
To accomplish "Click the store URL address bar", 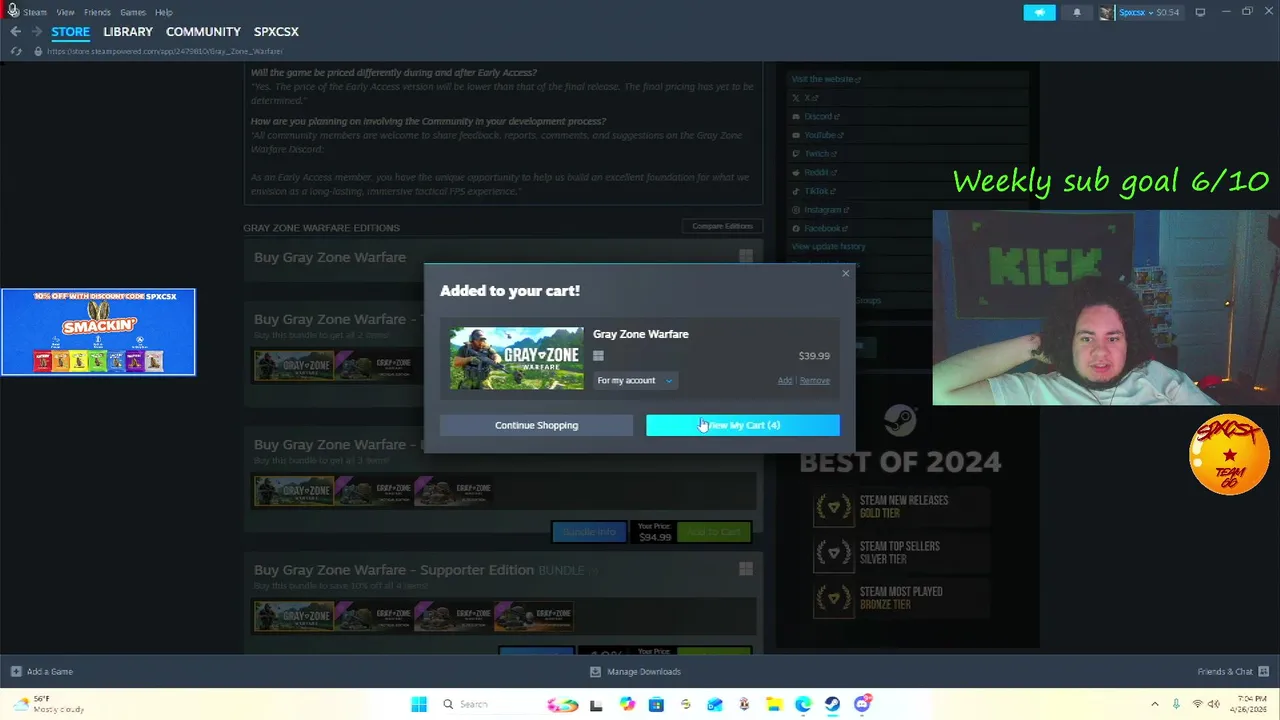I will tap(165, 51).
